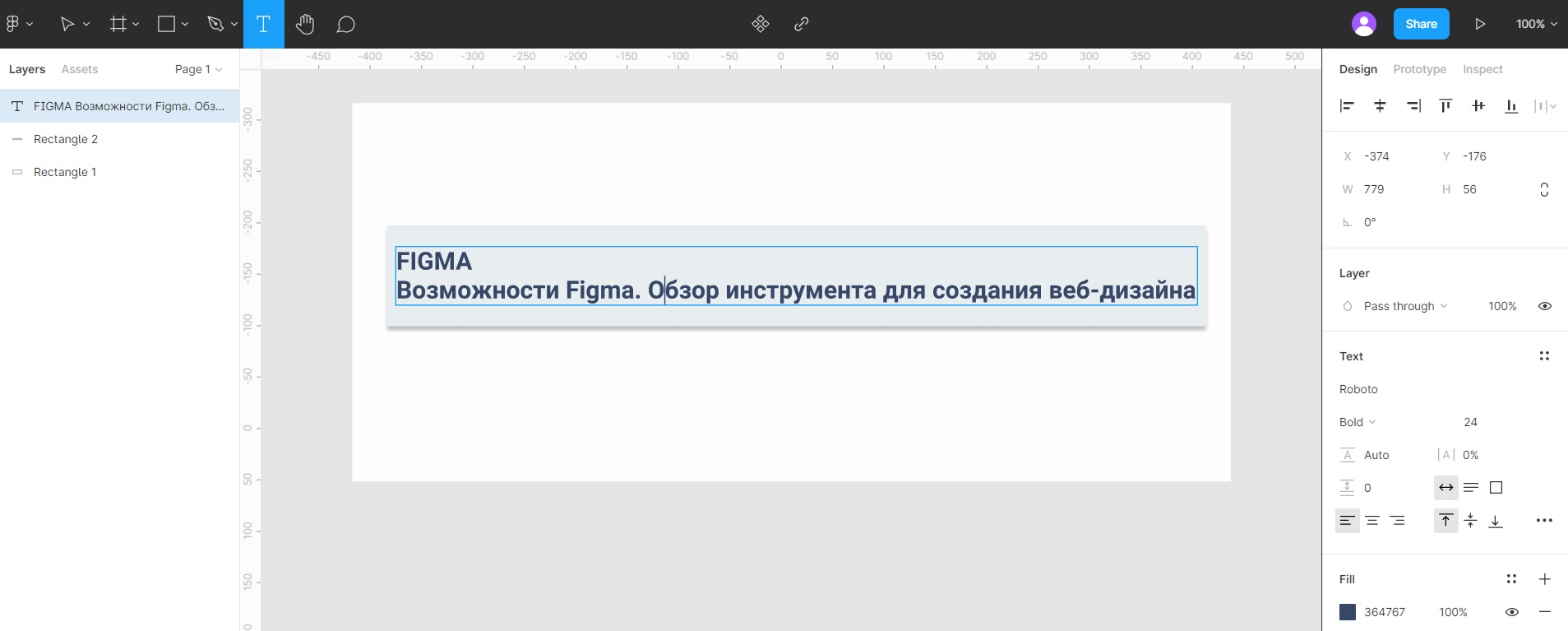Set text vertical align middle
Viewport: 1568px width, 631px height.
[1471, 521]
